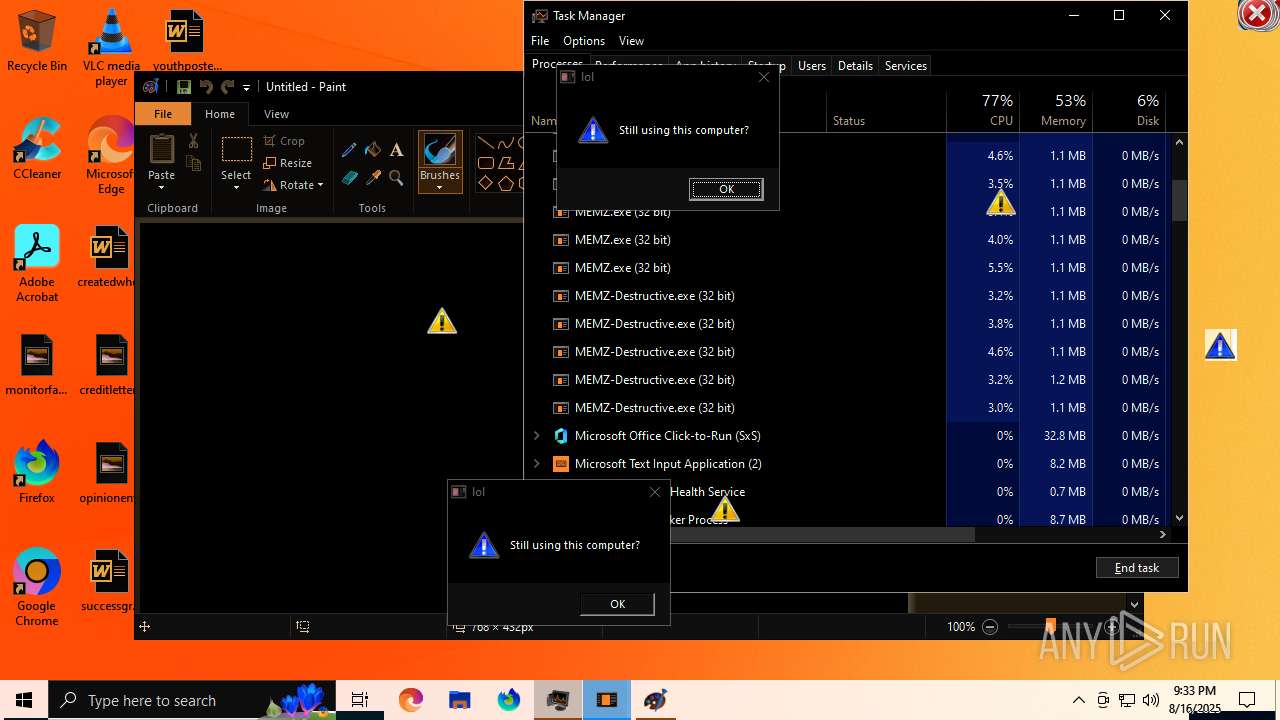The width and height of the screenshot is (1280, 720).
Task: Click OK in lower lol dialog
Action: click(x=617, y=604)
